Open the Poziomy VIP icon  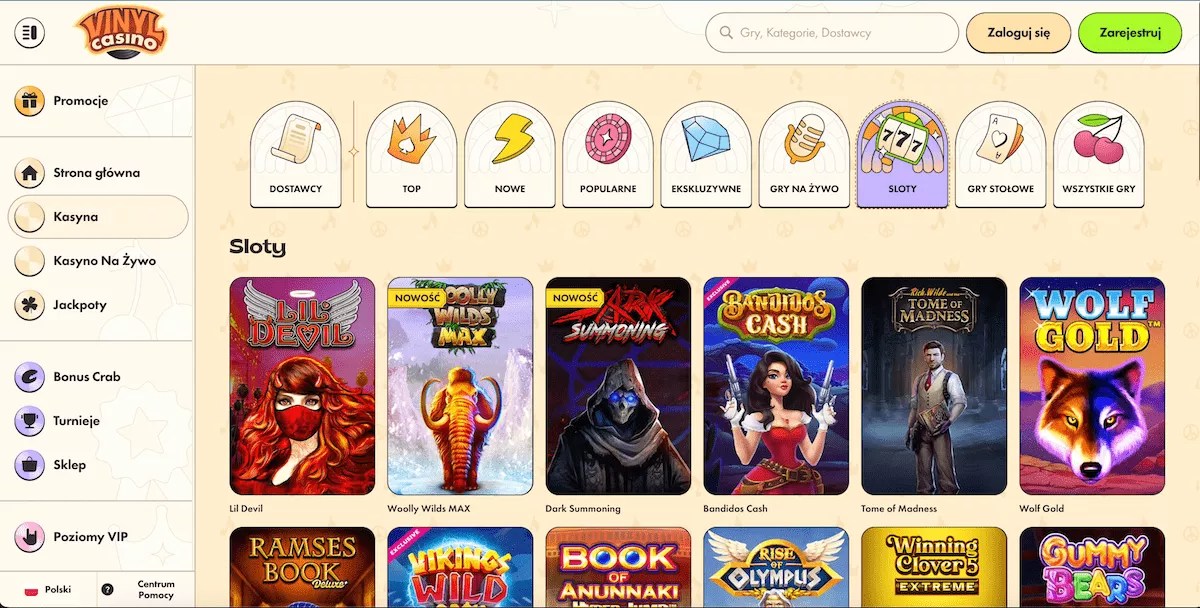click(30, 537)
